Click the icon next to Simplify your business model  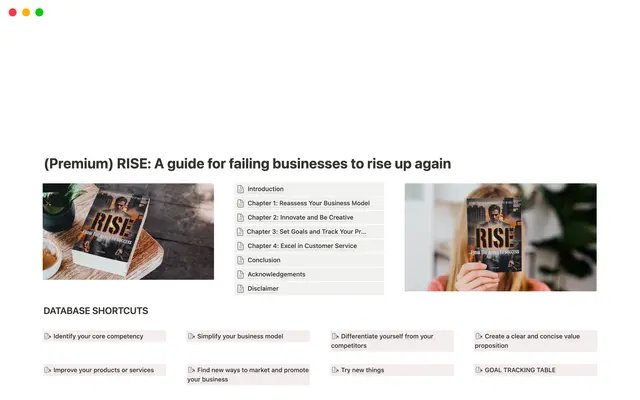pos(191,336)
